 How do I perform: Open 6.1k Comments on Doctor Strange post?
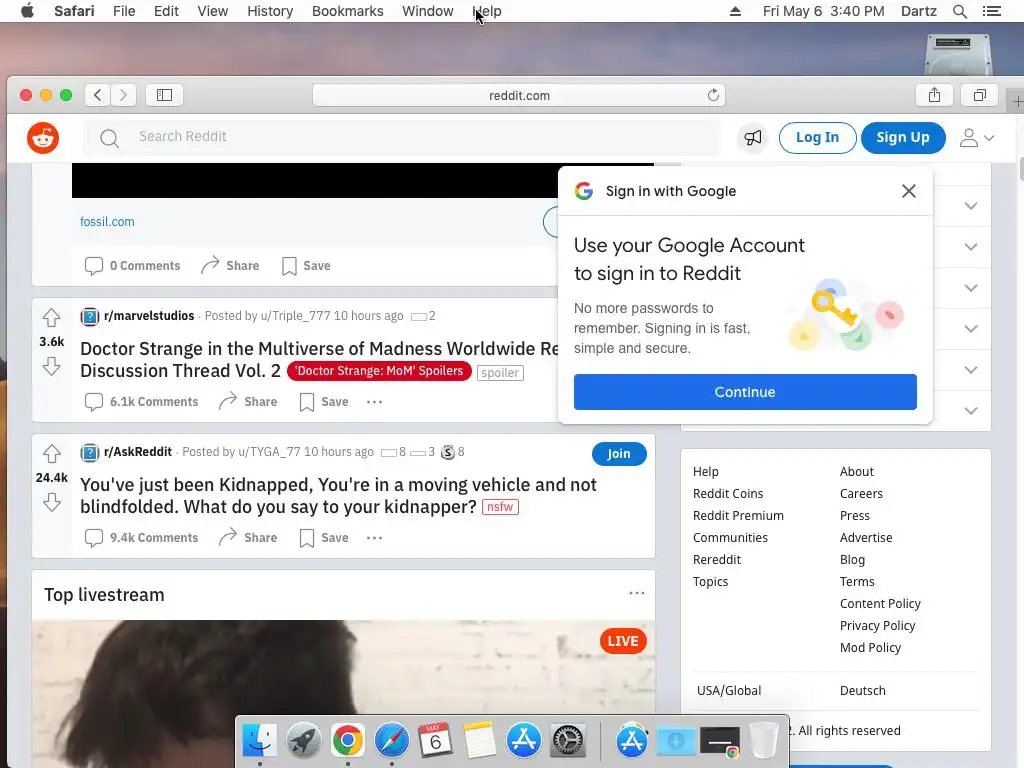point(141,402)
